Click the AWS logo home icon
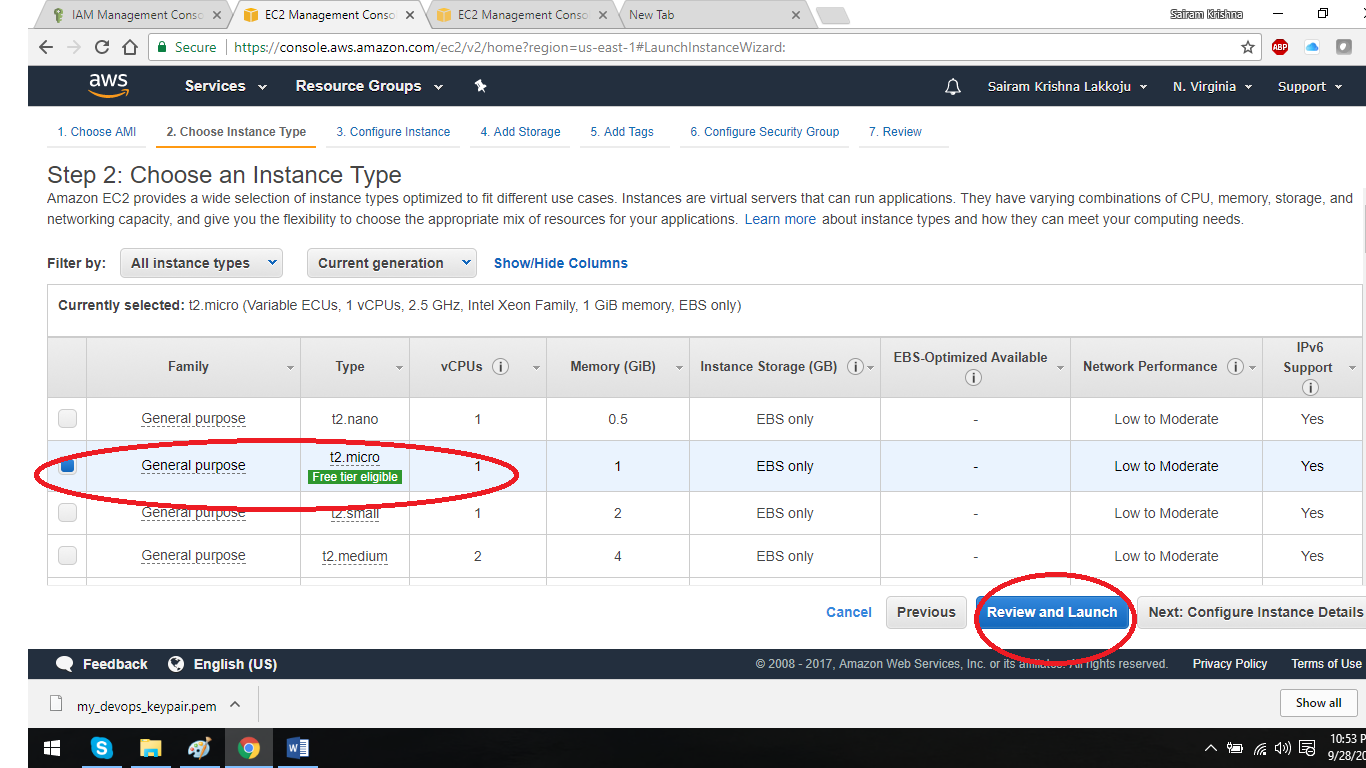1366x768 pixels. click(108, 86)
